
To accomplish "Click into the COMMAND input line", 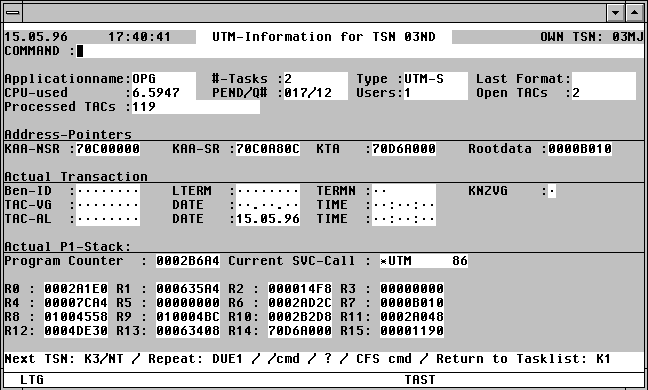I will [360, 51].
